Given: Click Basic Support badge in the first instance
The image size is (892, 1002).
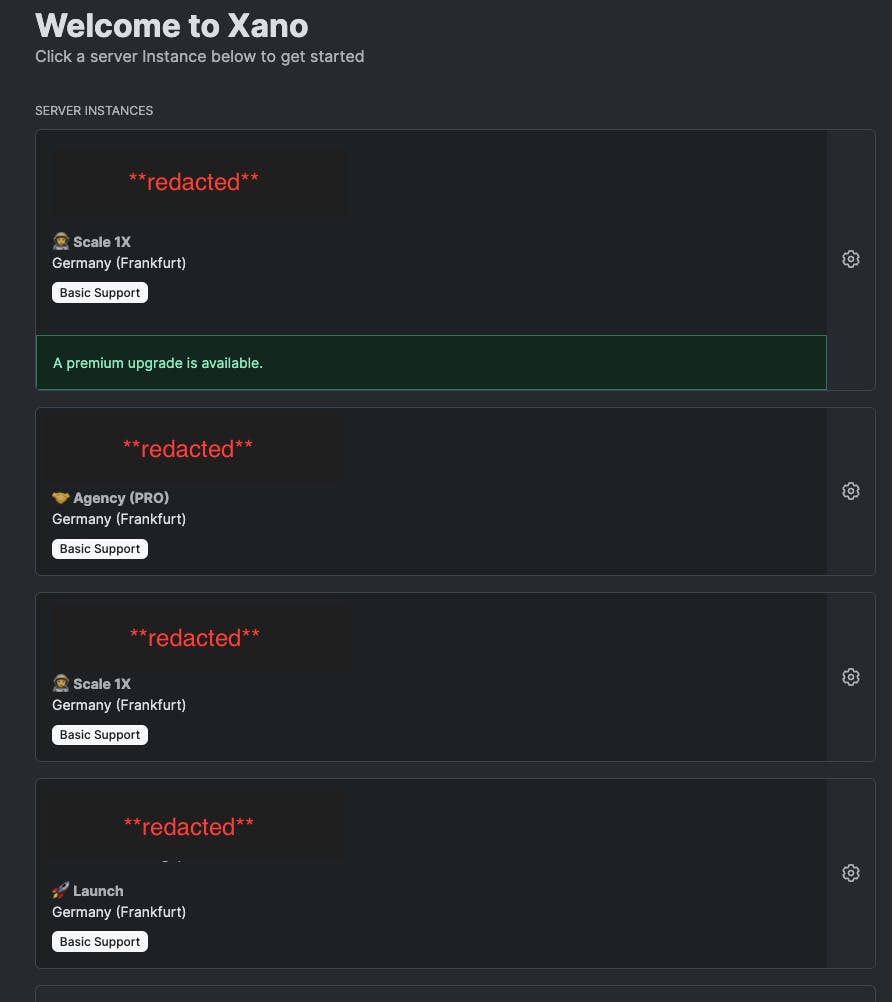Looking at the screenshot, I should tap(100, 293).
